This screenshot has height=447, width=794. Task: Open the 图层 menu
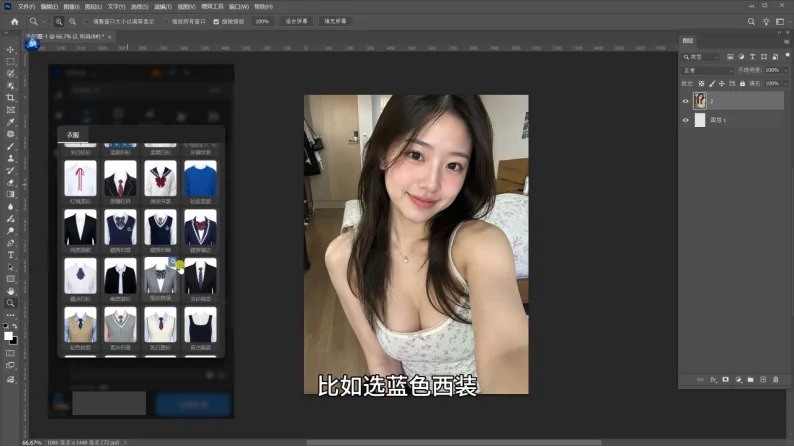pyautogui.click(x=93, y=7)
